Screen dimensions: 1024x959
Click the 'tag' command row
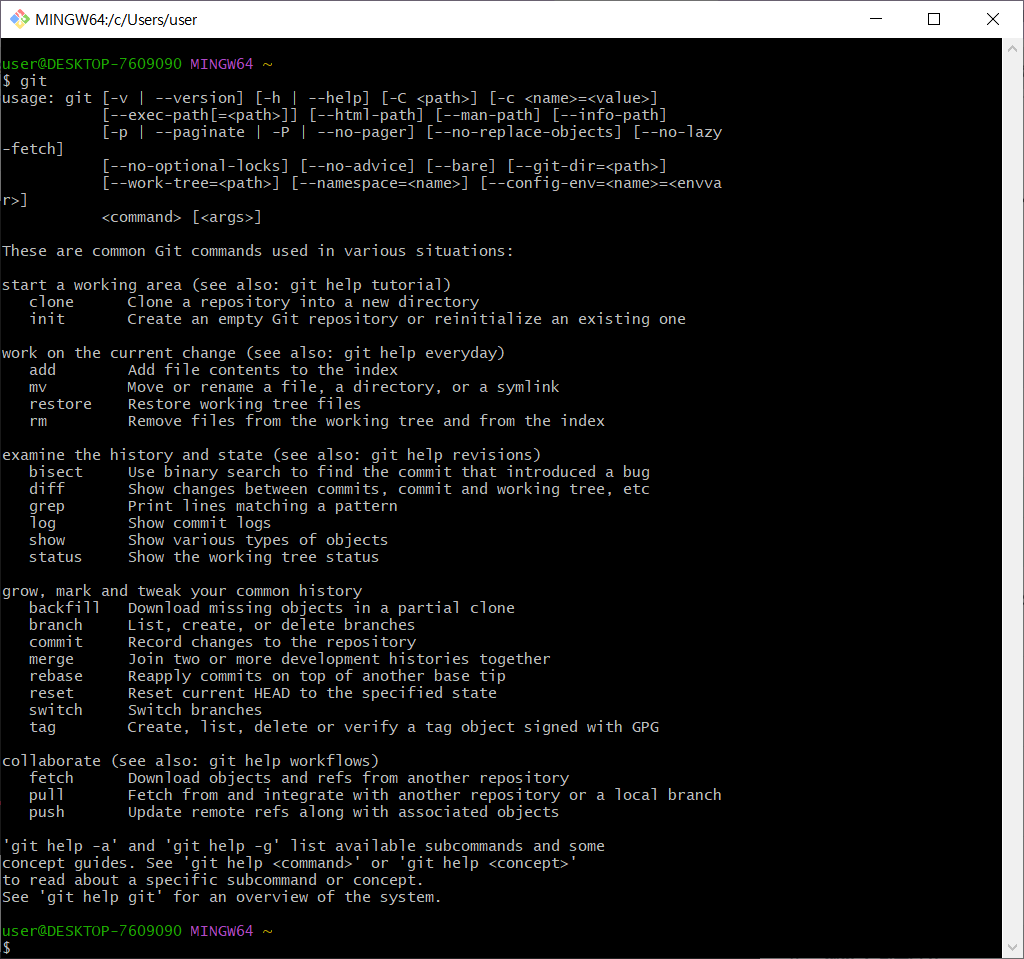(344, 726)
